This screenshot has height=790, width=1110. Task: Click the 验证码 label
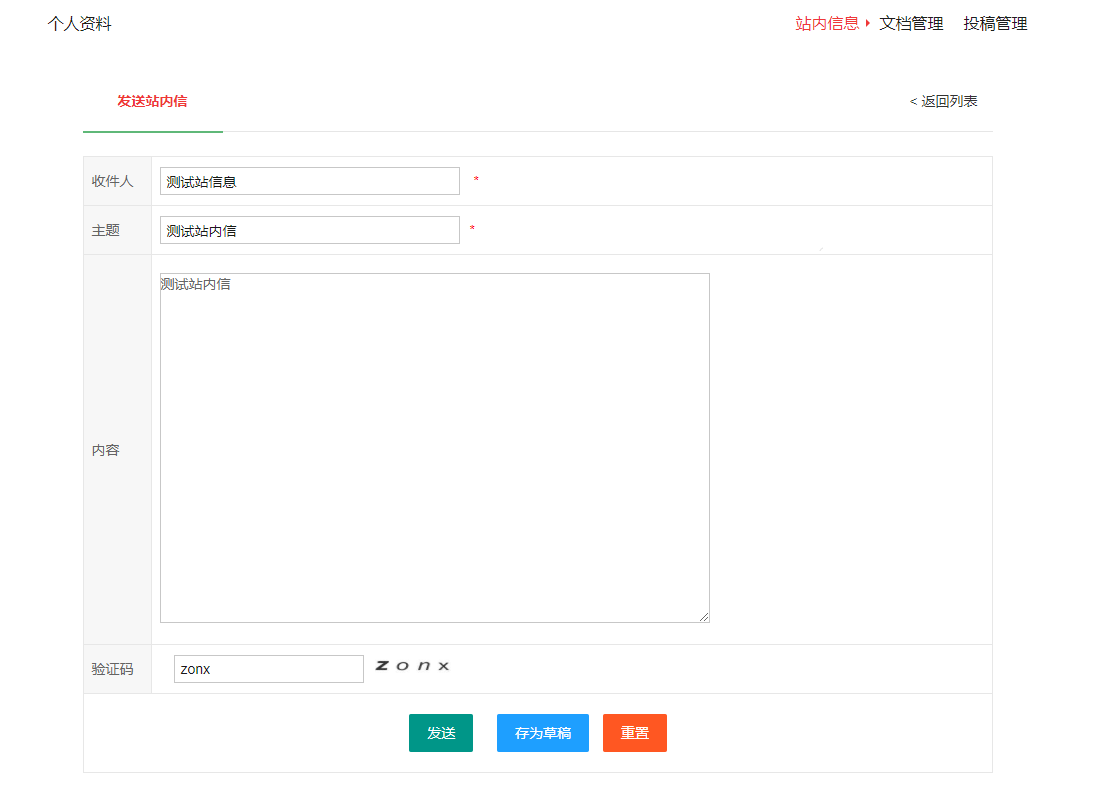point(113,669)
